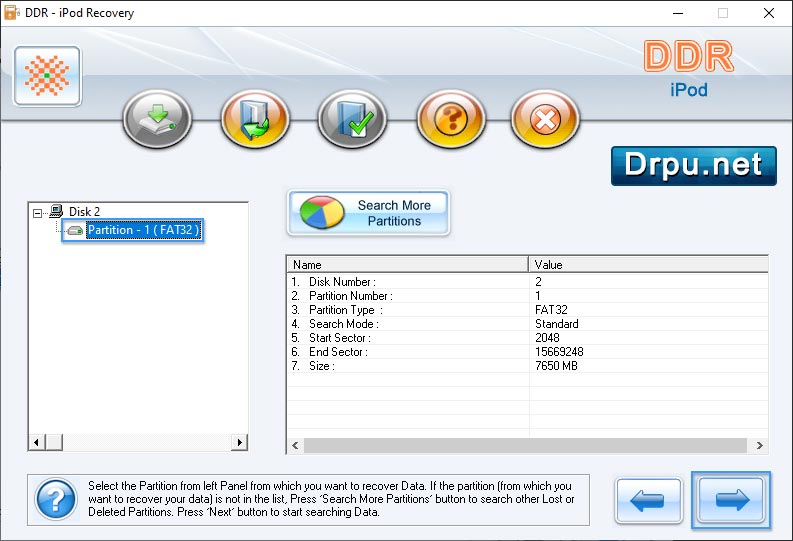Proceed with the Next right arrow button
The height and width of the screenshot is (541, 793).
coord(731,500)
